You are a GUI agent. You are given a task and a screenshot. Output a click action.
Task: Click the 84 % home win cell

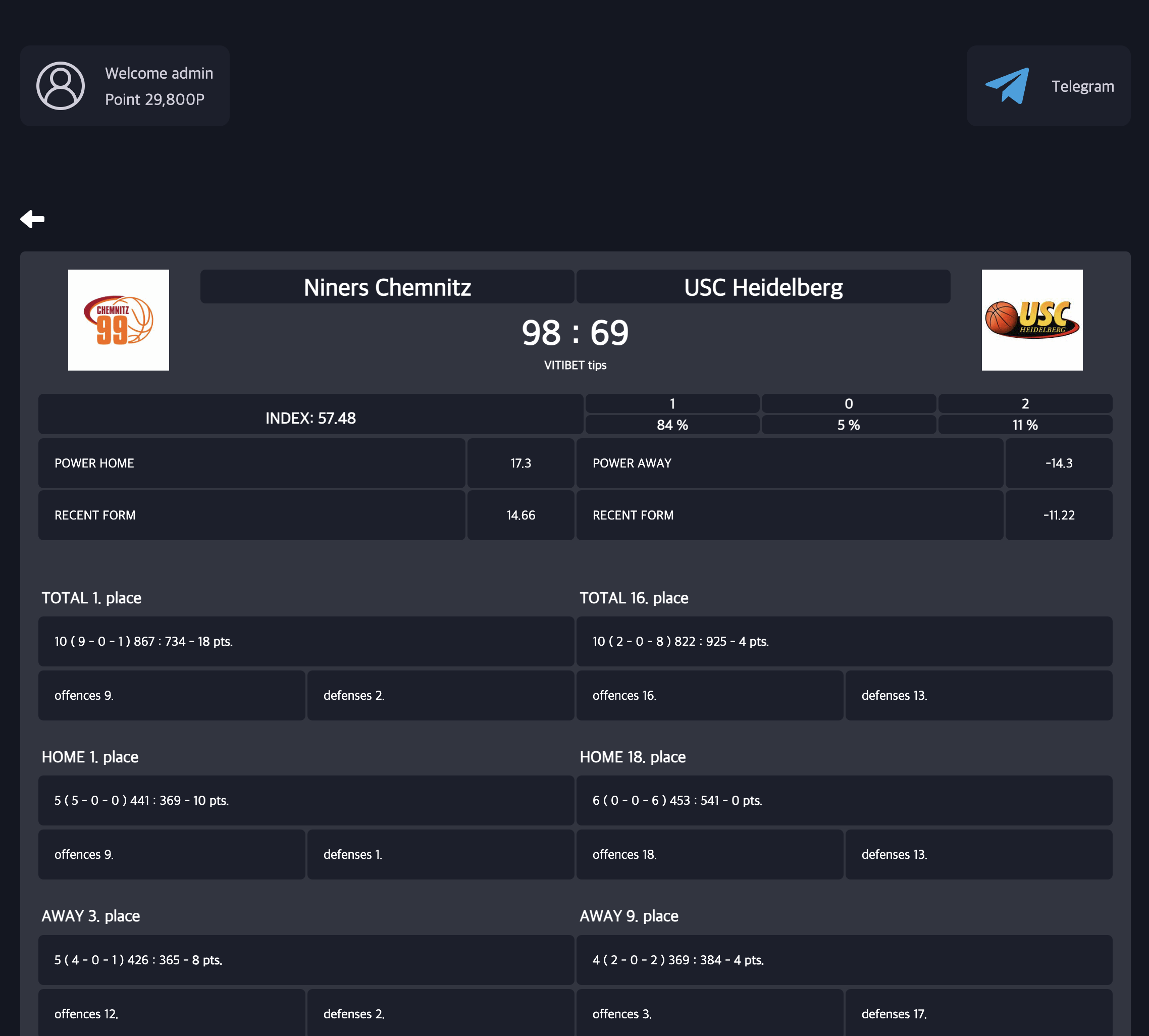click(x=672, y=425)
